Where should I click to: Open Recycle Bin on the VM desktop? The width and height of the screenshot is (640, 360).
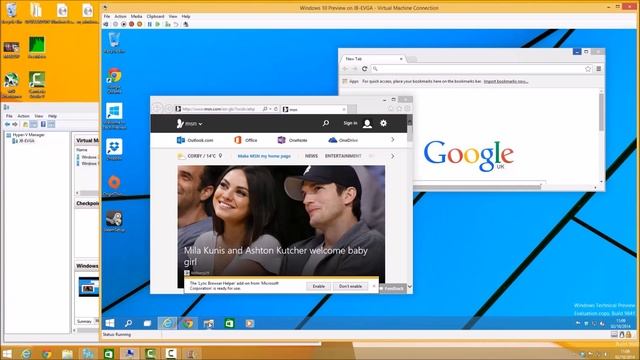(114, 43)
